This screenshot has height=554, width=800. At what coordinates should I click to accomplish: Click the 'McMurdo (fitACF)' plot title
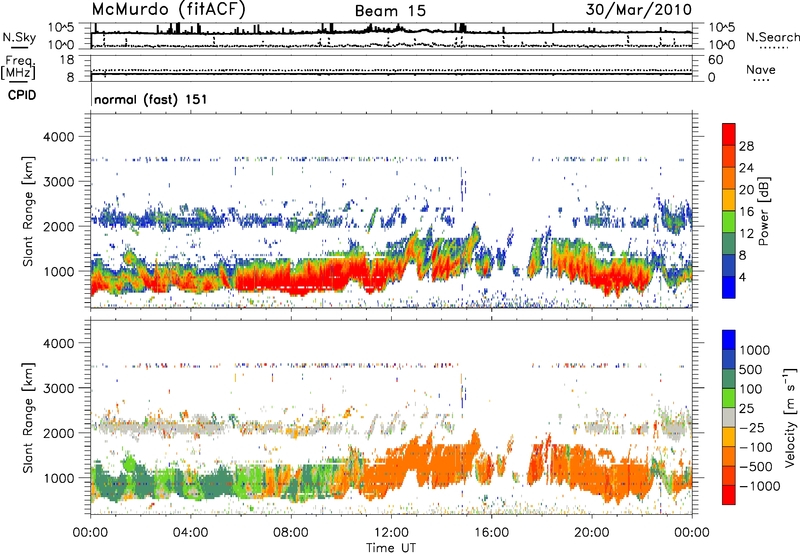point(168,10)
